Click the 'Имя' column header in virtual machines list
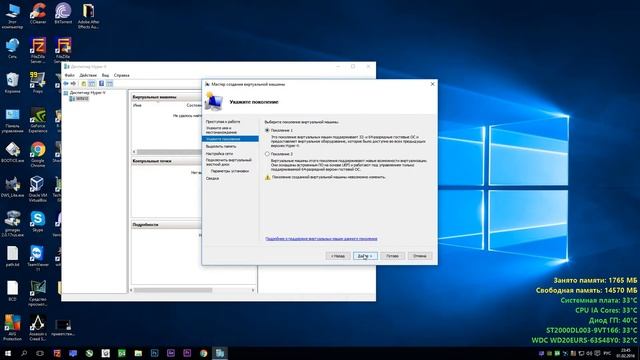 137,105
